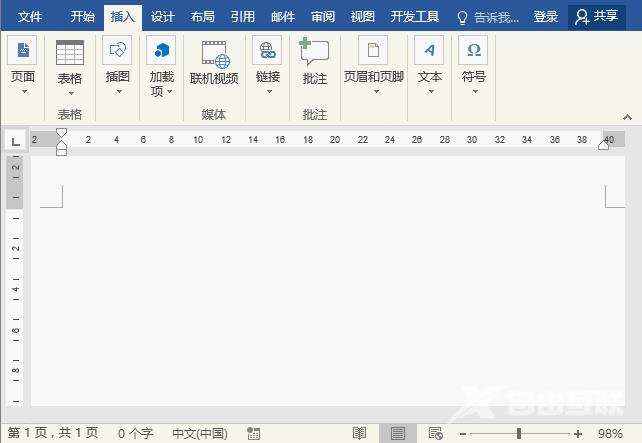Expand the 文本 (Text) dropdown
The width and height of the screenshot is (642, 443).
point(430,92)
